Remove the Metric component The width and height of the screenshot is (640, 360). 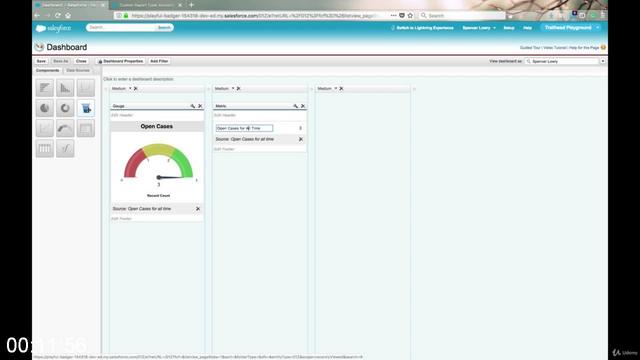tap(303, 106)
